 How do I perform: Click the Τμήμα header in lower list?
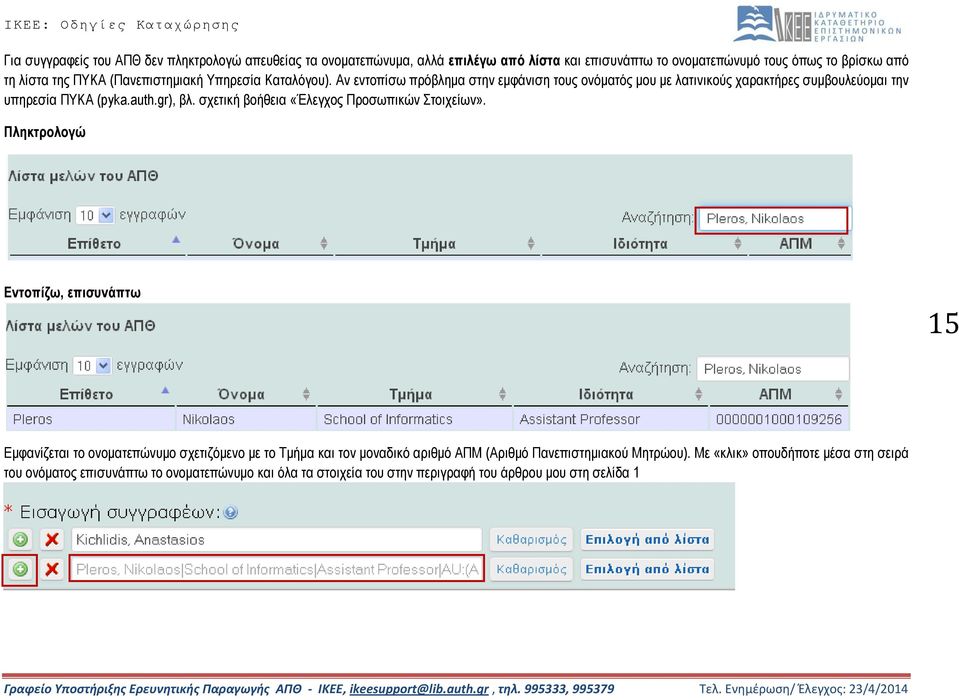coord(410,394)
